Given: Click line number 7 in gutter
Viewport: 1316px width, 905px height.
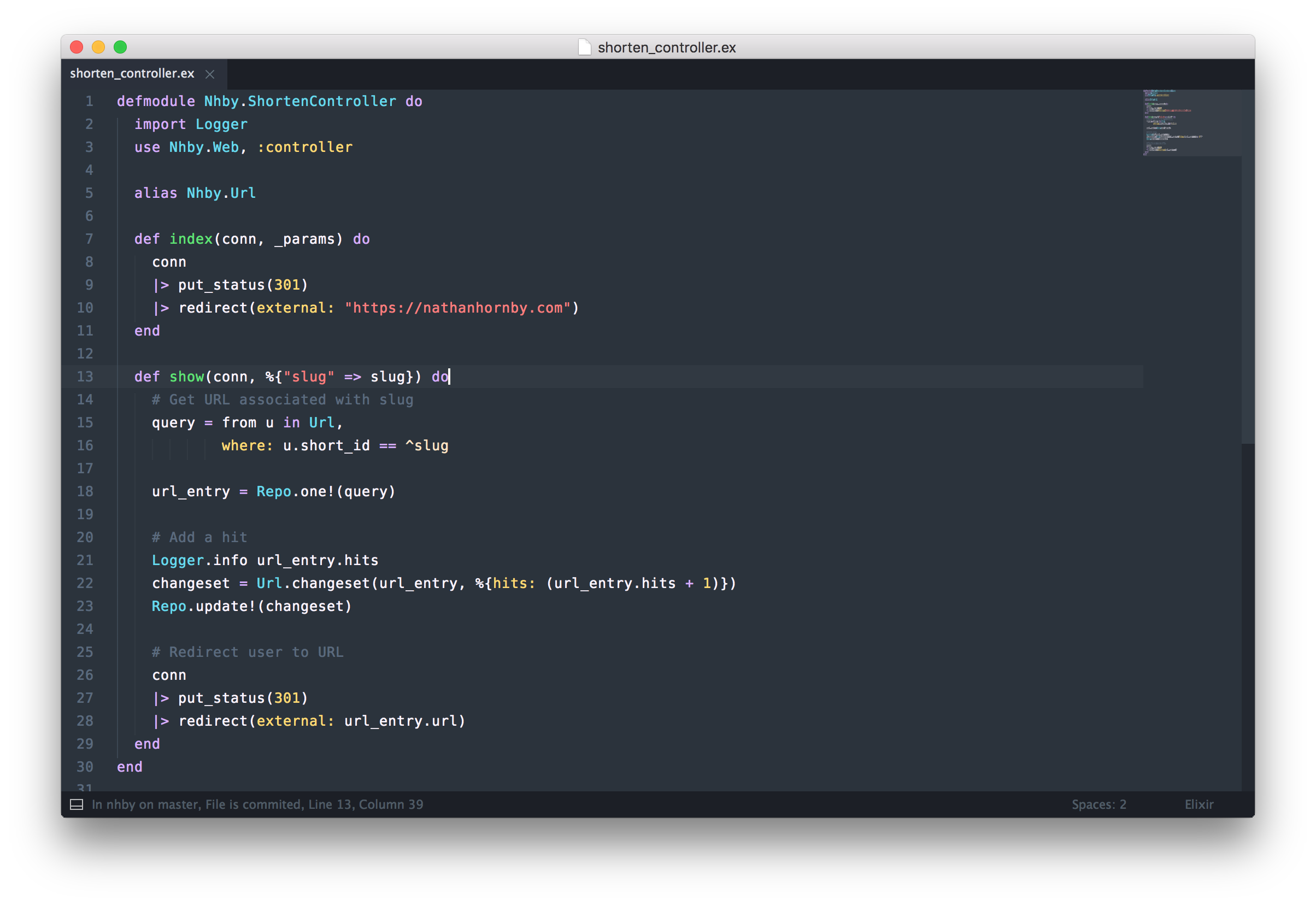Looking at the screenshot, I should point(89,239).
